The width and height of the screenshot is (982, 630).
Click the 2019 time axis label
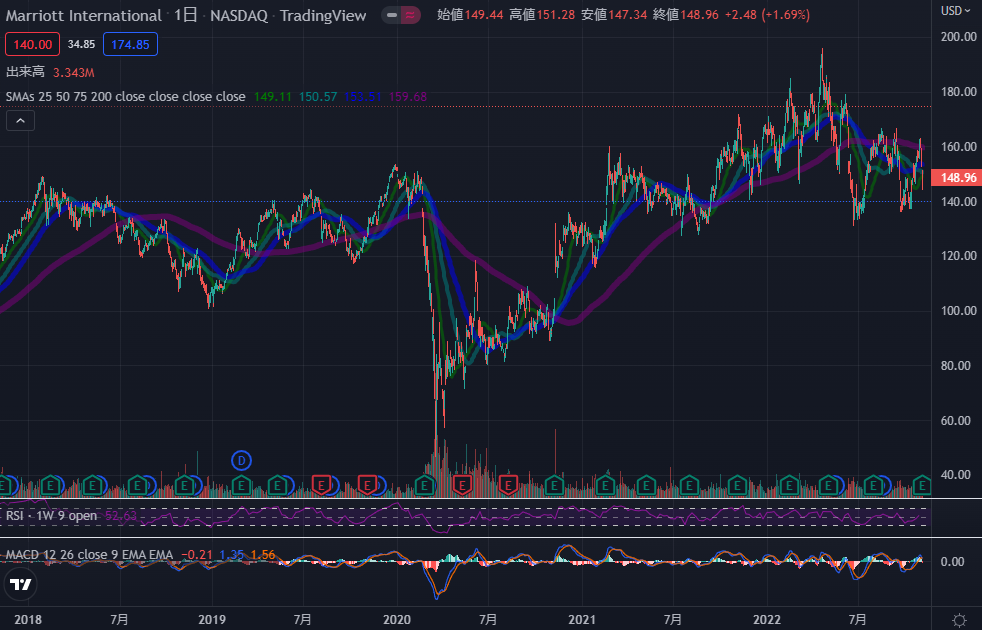coord(212,619)
